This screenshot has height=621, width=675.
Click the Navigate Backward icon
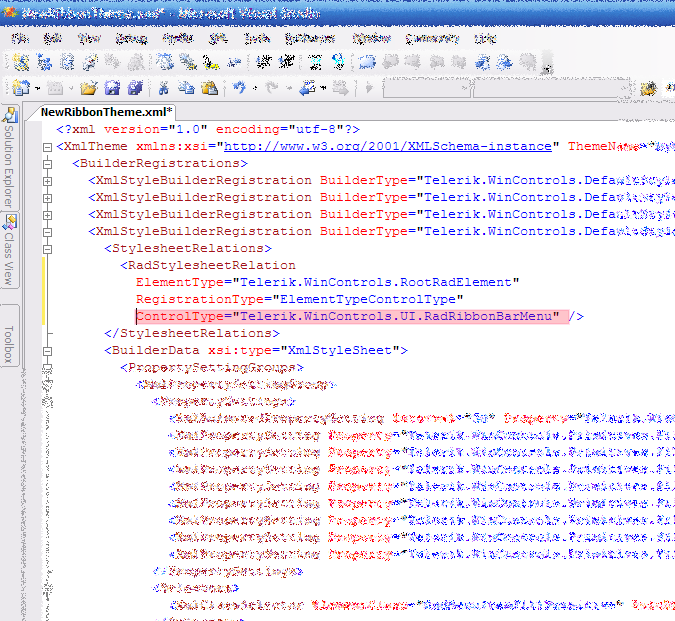pyautogui.click(x=307, y=88)
